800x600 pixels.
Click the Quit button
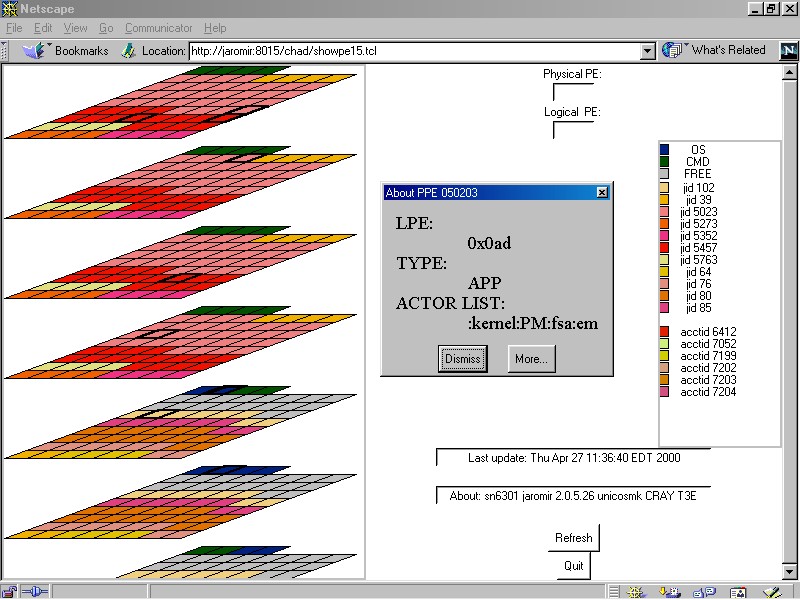[573, 565]
